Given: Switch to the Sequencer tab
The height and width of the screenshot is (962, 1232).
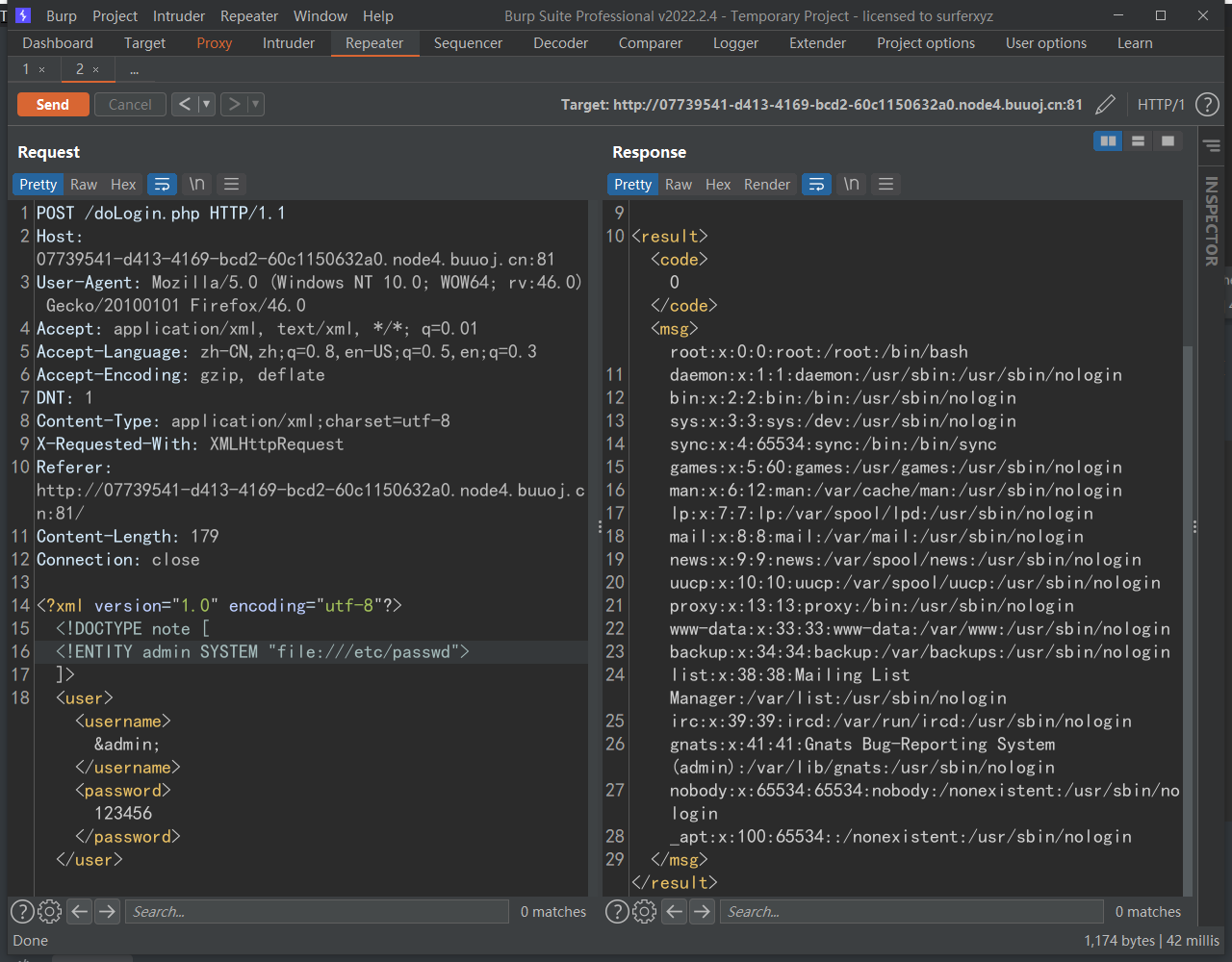Looking at the screenshot, I should 469,43.
